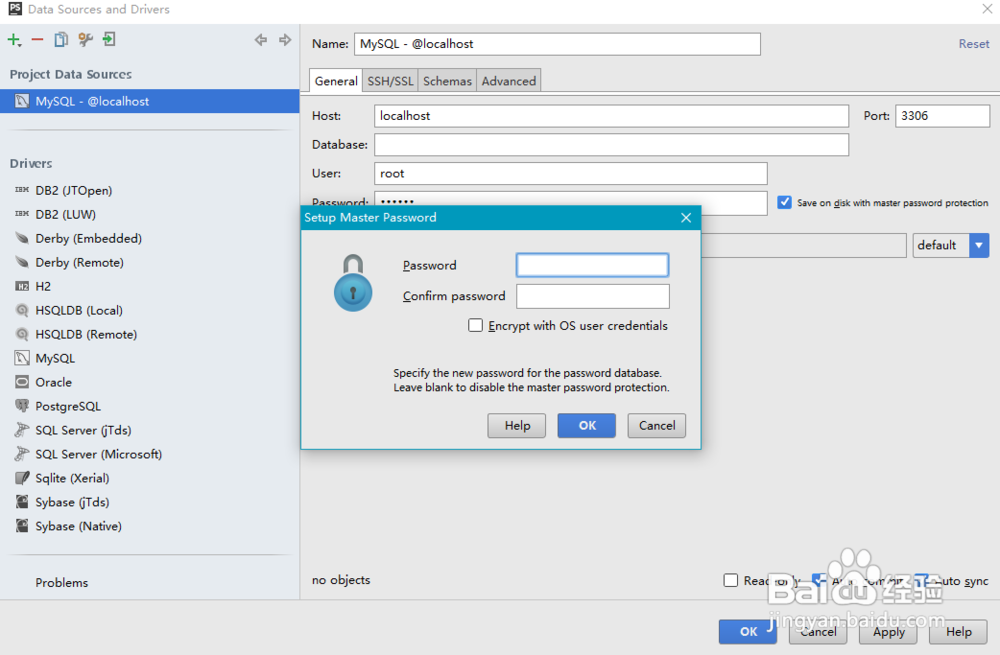Select SQL Server (jTds) driver
This screenshot has height=655, width=1000.
tap(83, 430)
